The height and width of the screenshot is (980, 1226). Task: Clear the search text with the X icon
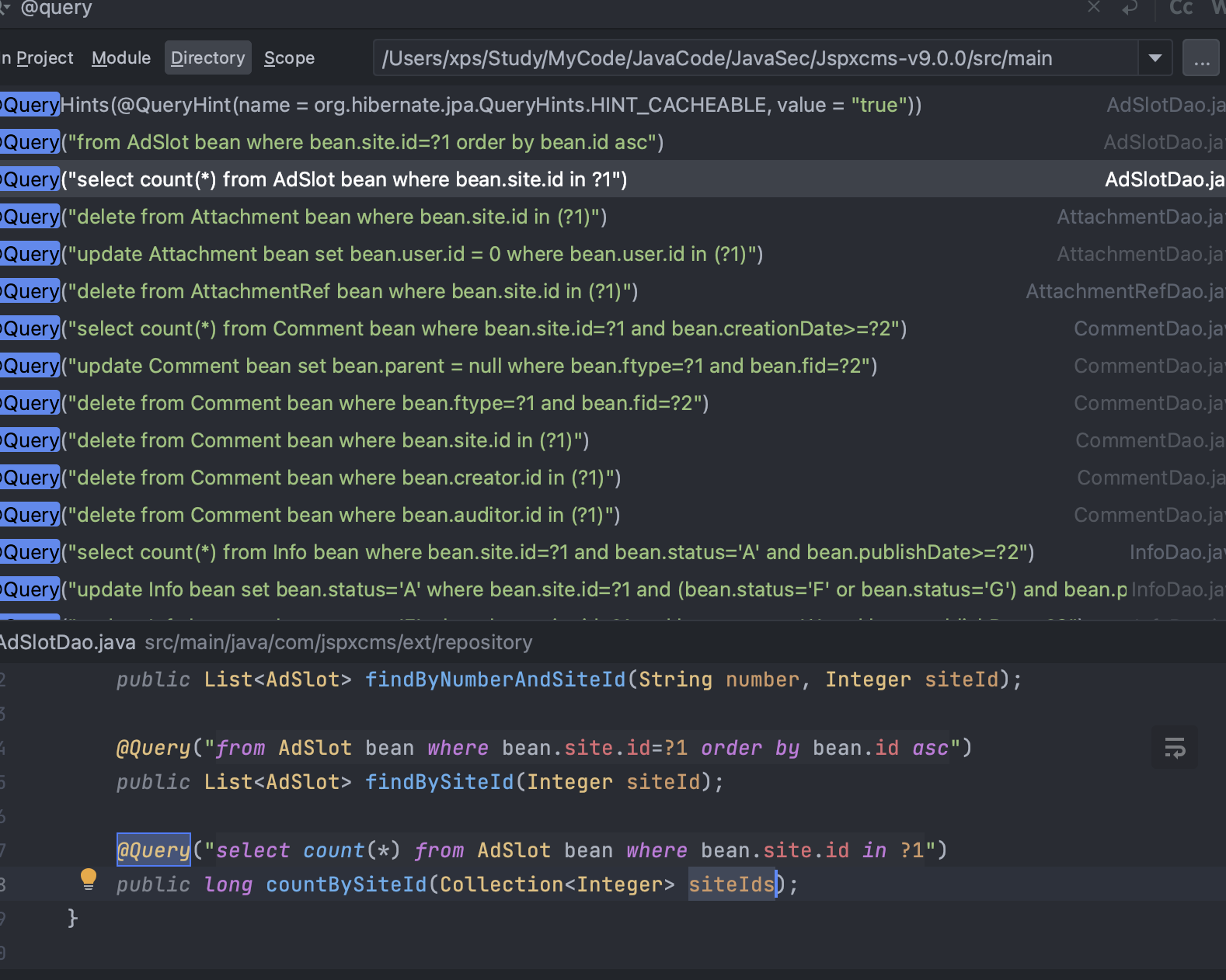pyautogui.click(x=1094, y=8)
